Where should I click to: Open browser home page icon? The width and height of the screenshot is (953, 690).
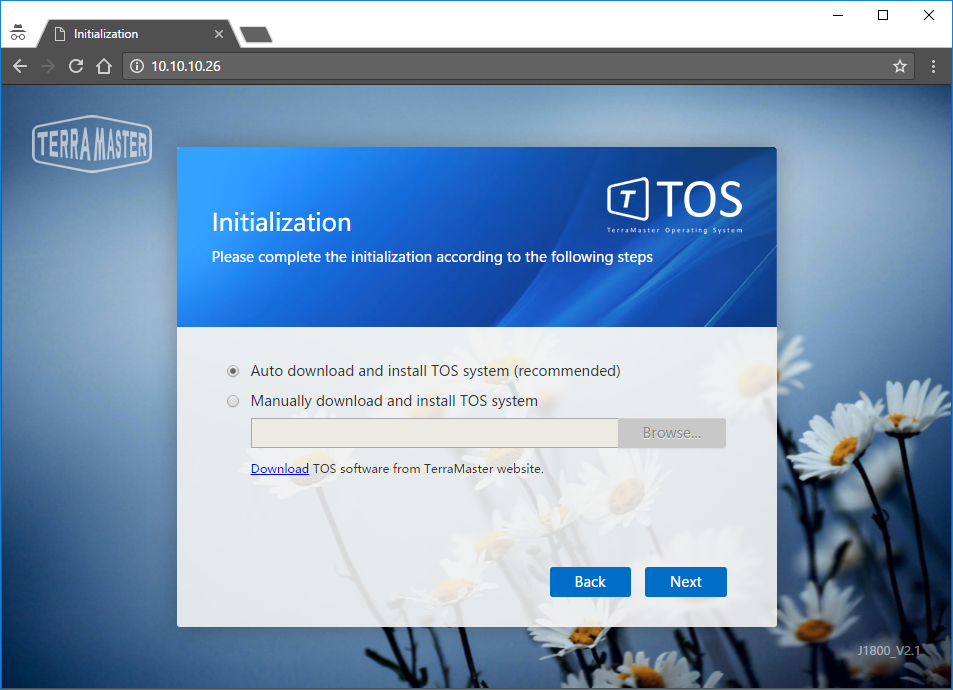click(104, 66)
